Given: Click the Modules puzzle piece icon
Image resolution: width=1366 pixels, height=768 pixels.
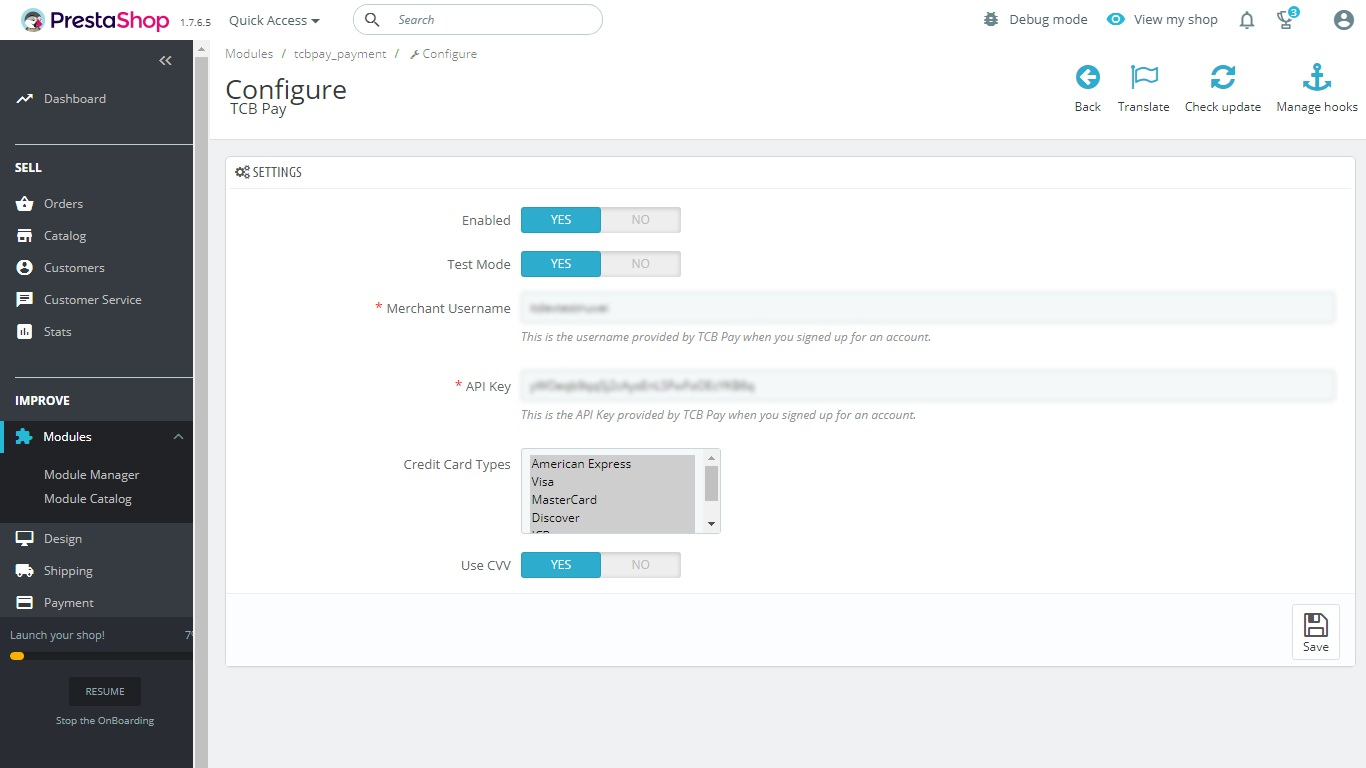Looking at the screenshot, I should [24, 437].
